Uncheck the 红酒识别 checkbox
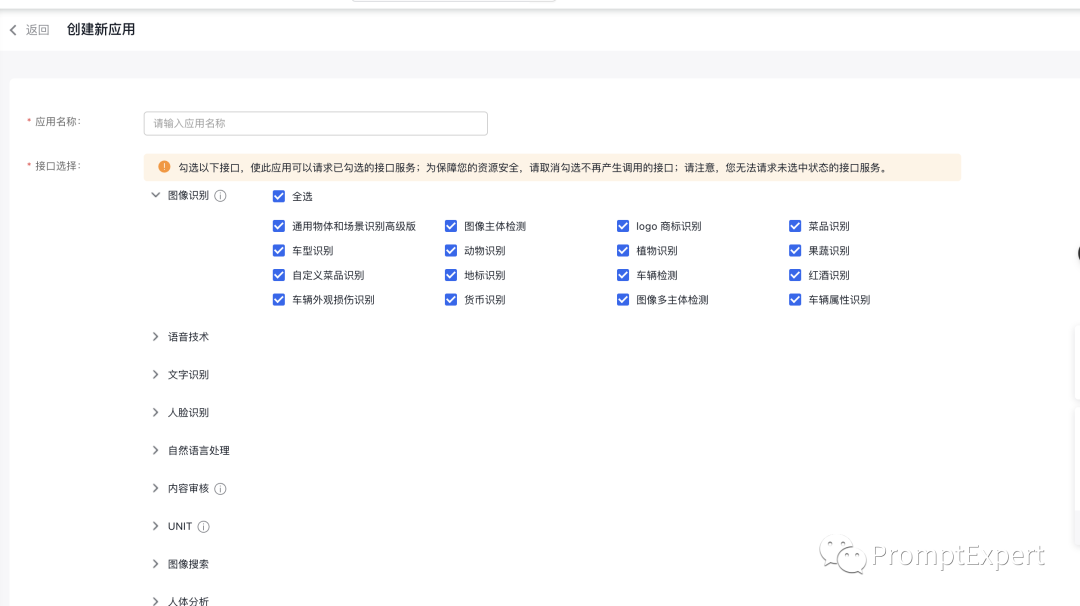The height and width of the screenshot is (606, 1080). (796, 275)
